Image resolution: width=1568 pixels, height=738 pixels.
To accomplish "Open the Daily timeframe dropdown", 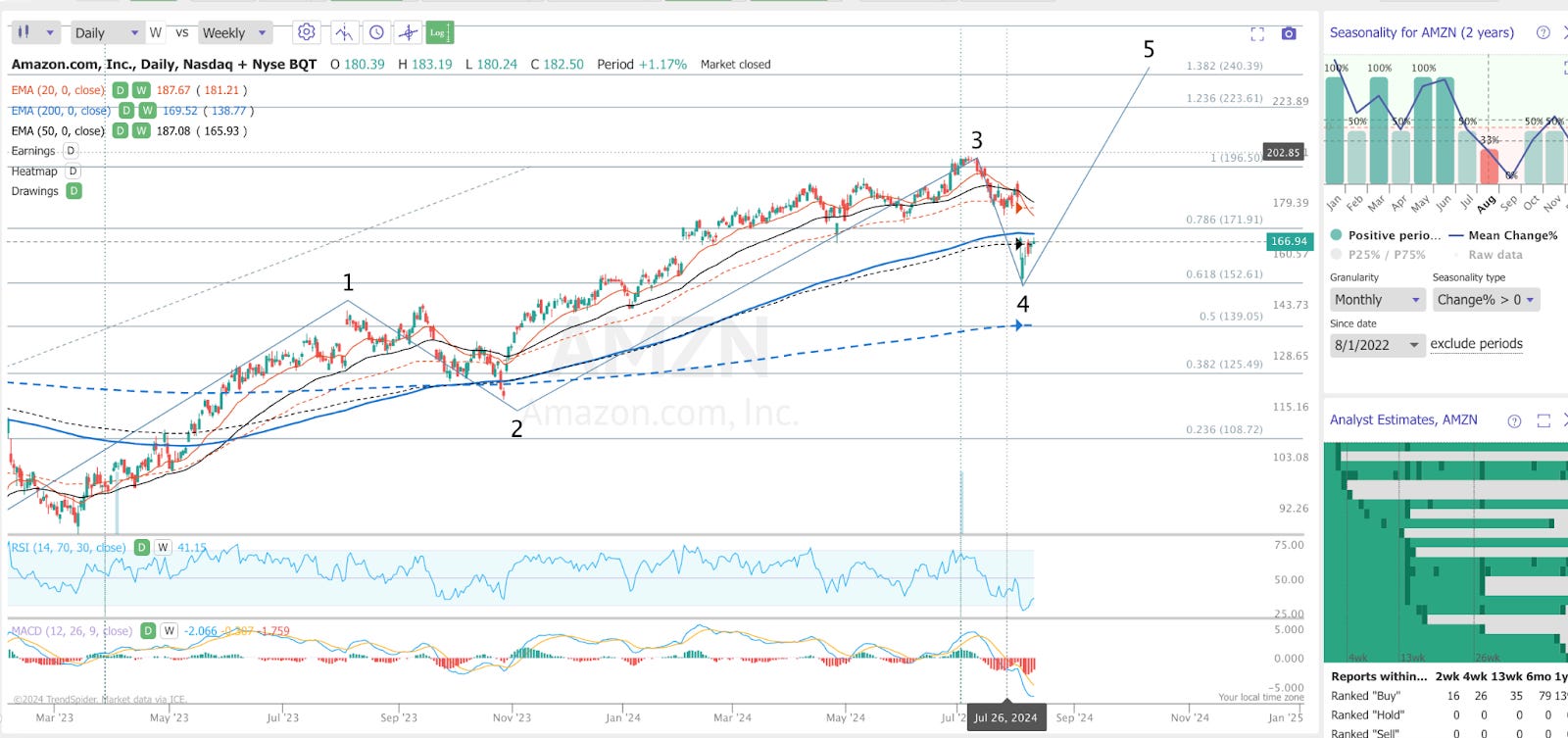I will click(107, 32).
